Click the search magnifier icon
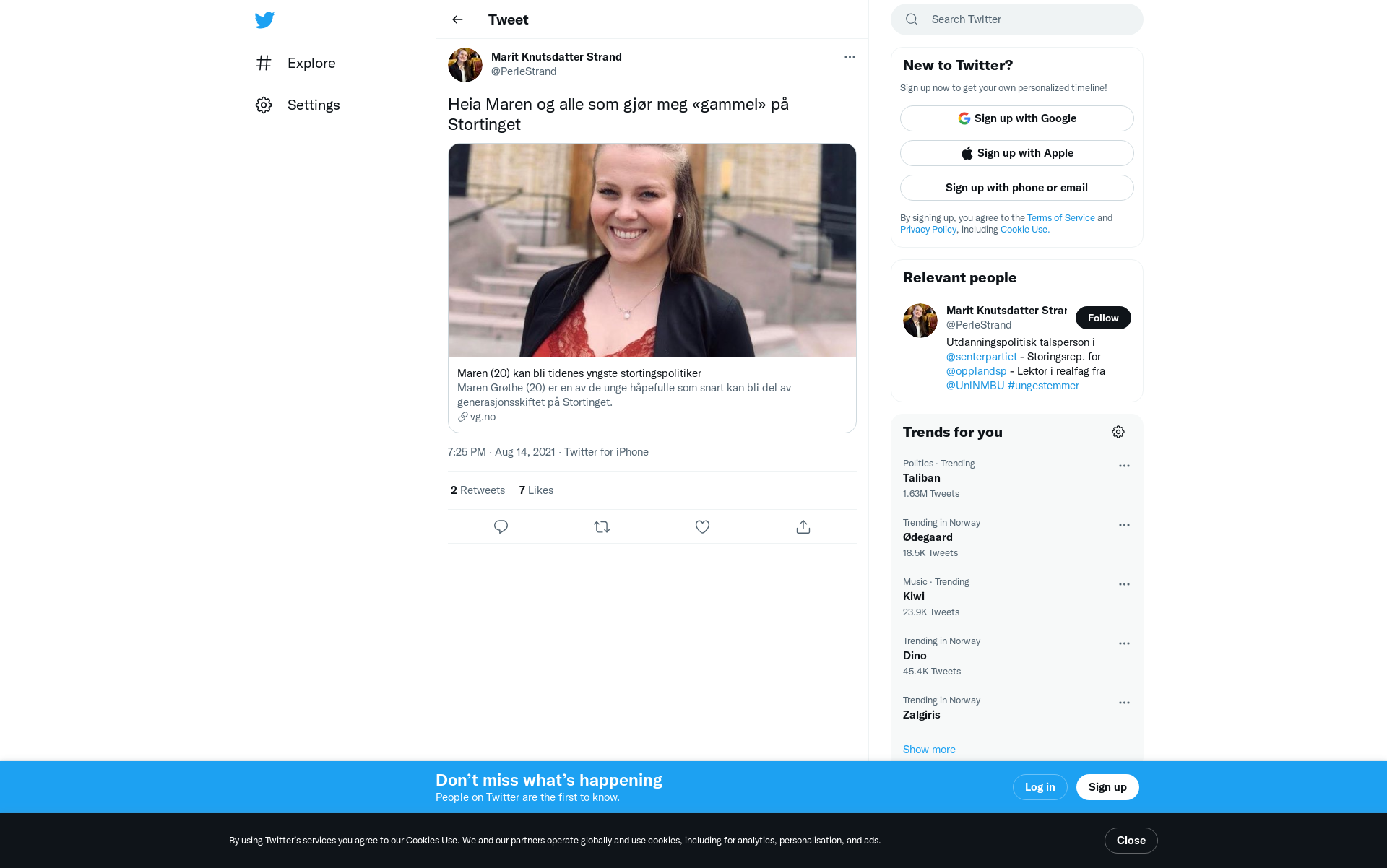1387x868 pixels. coord(912,19)
